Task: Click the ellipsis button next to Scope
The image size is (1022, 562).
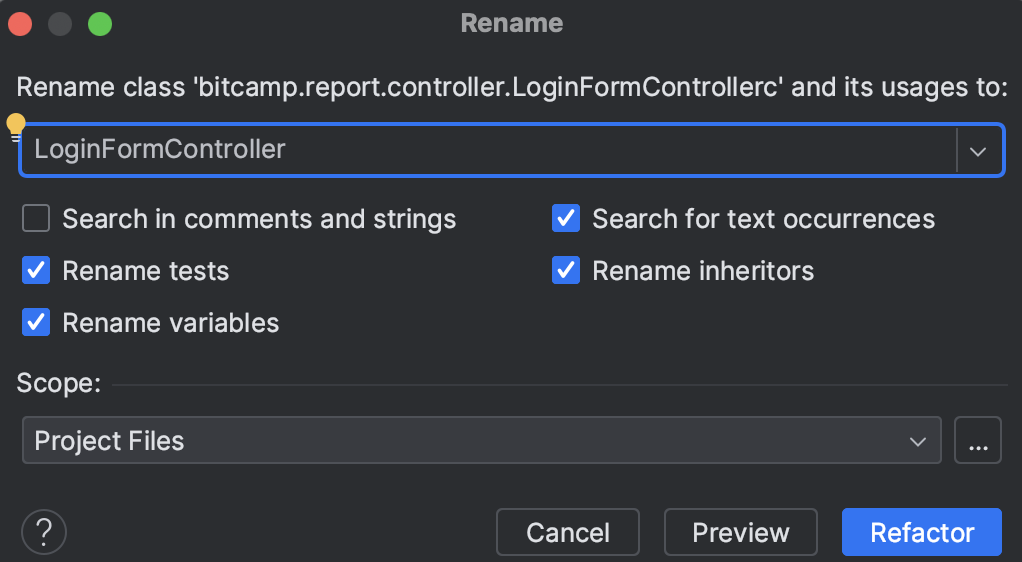Action: pyautogui.click(x=978, y=441)
